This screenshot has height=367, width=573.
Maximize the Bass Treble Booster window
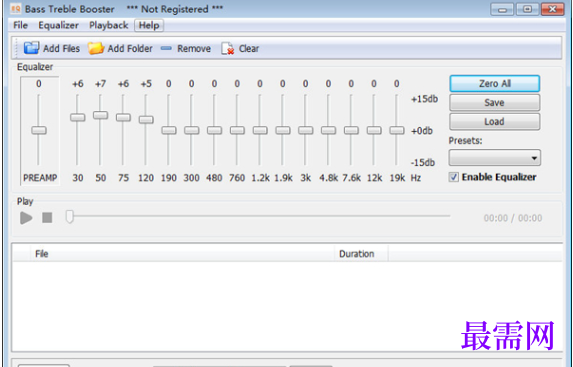click(527, 9)
